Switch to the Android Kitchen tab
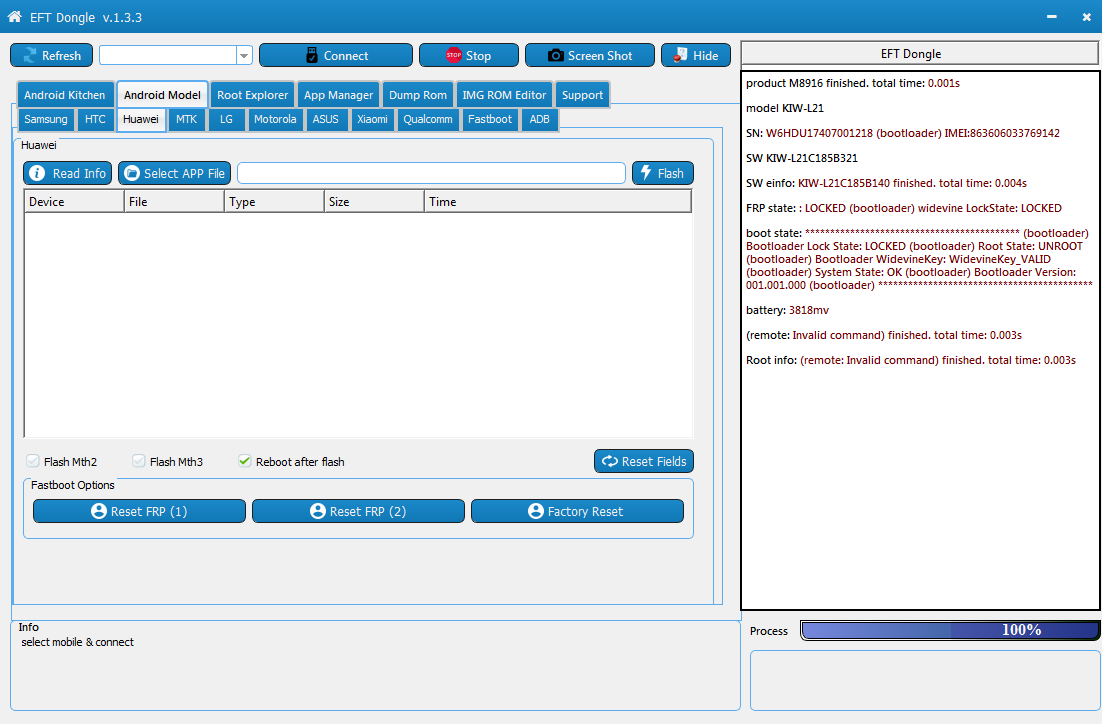The height and width of the screenshot is (724, 1102). 65,95
